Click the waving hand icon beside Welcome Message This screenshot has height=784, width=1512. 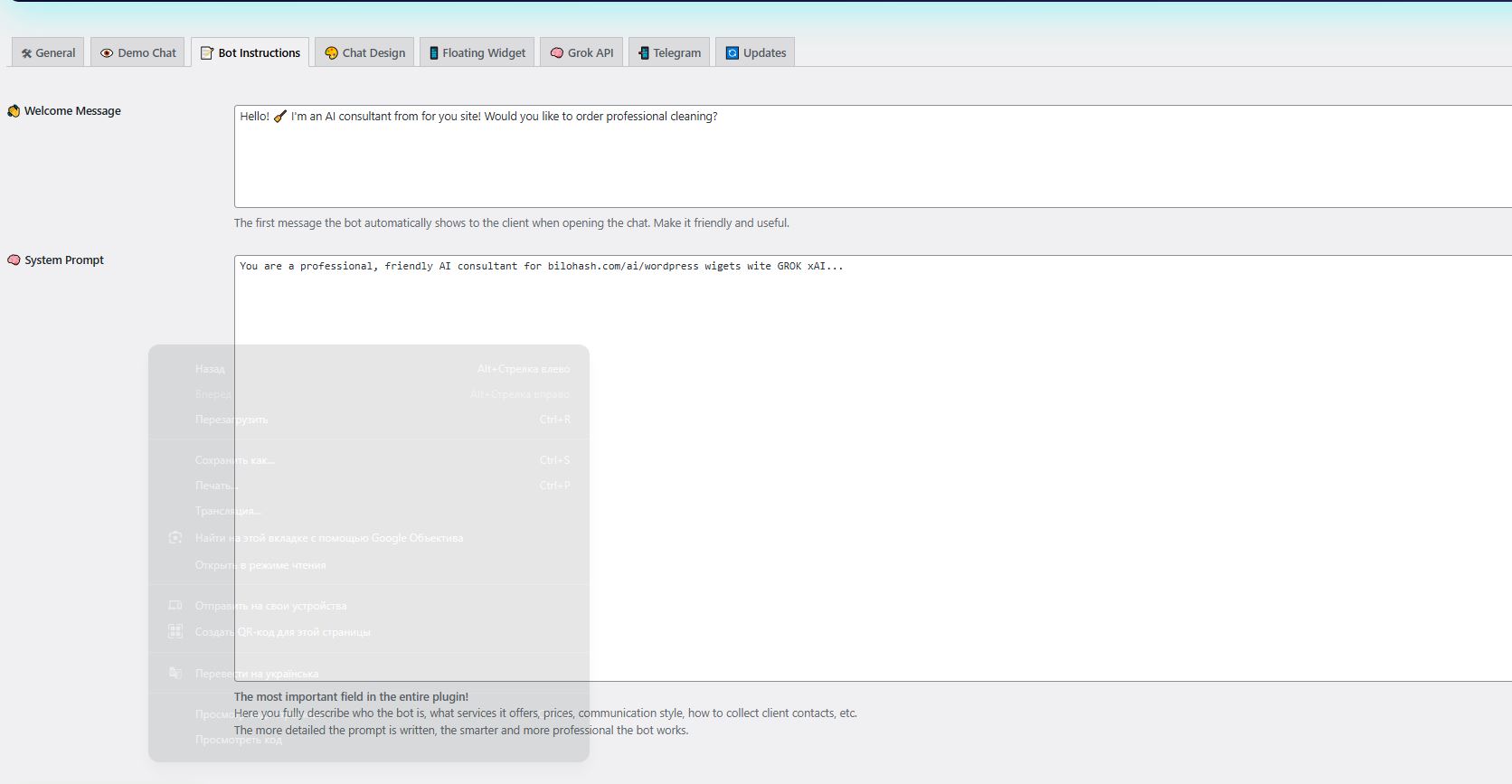(14, 111)
